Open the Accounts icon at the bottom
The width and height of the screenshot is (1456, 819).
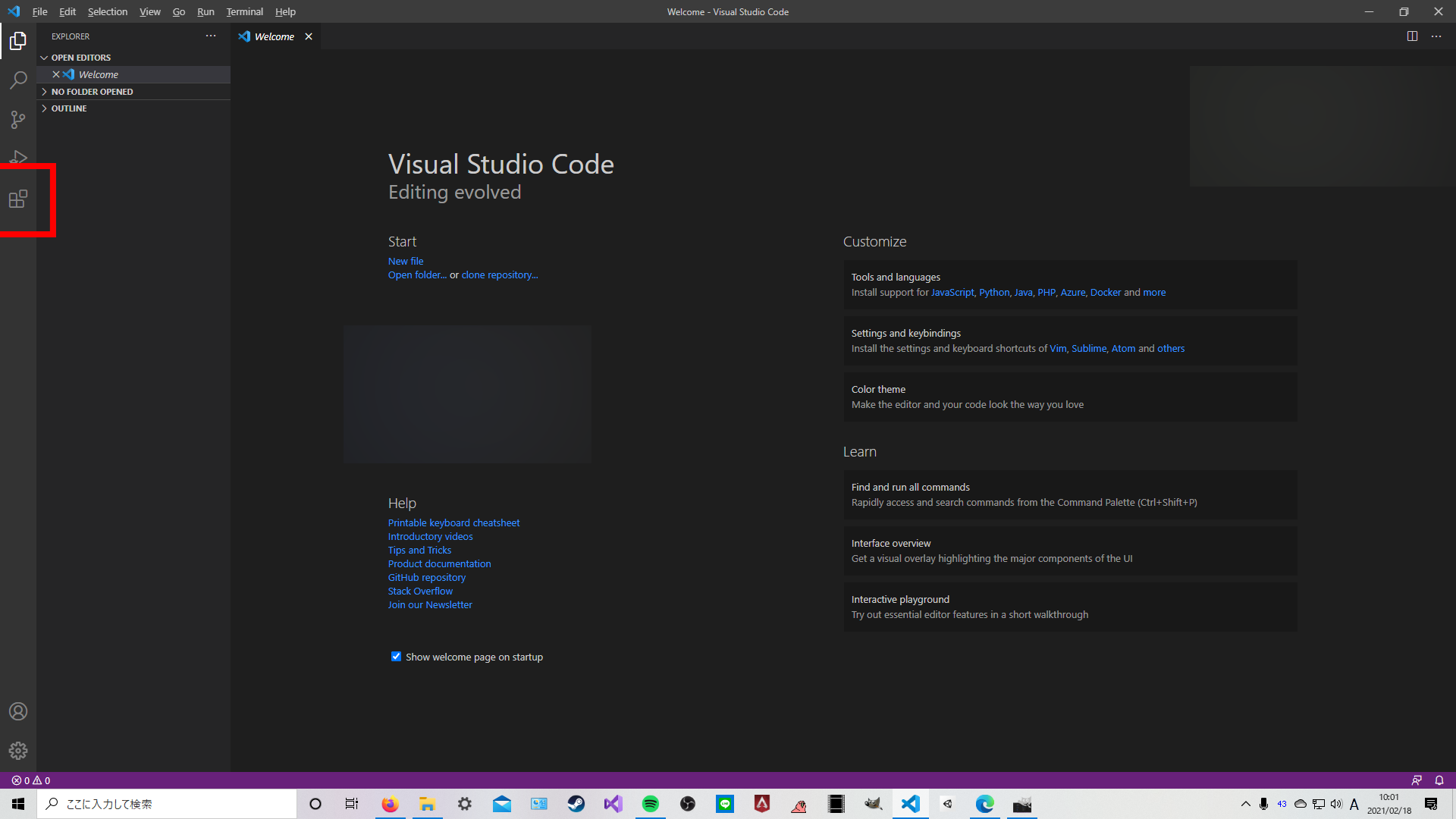(17, 711)
